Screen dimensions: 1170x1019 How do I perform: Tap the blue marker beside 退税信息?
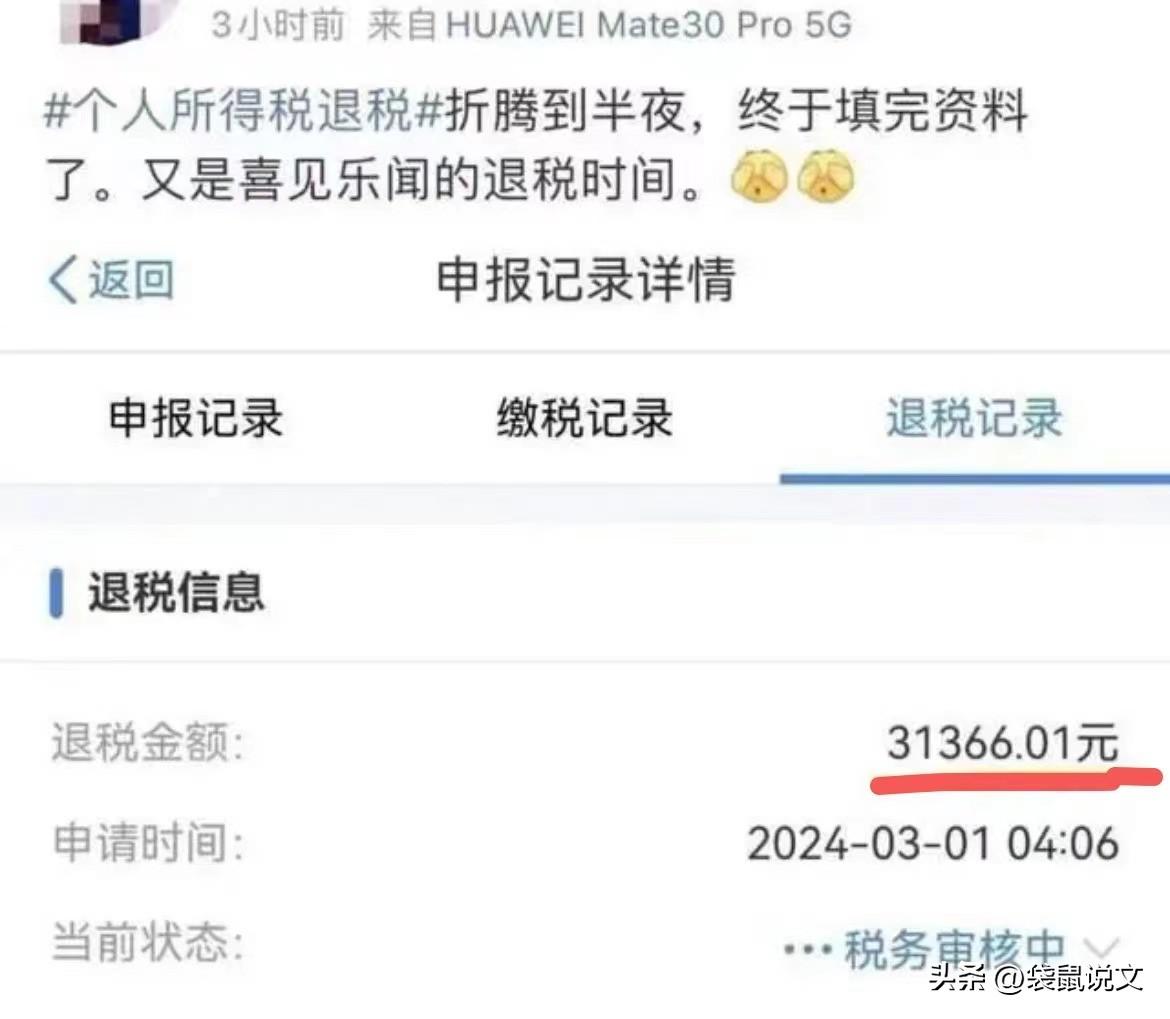56,593
